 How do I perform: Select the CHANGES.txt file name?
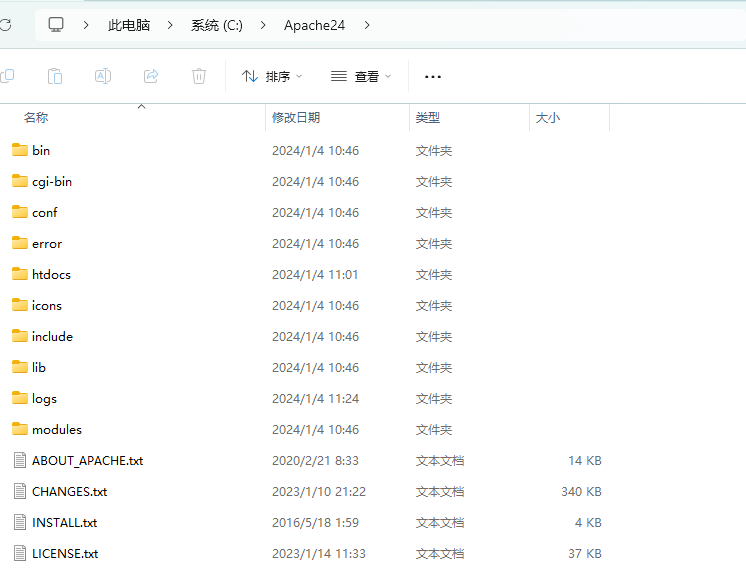tap(69, 491)
